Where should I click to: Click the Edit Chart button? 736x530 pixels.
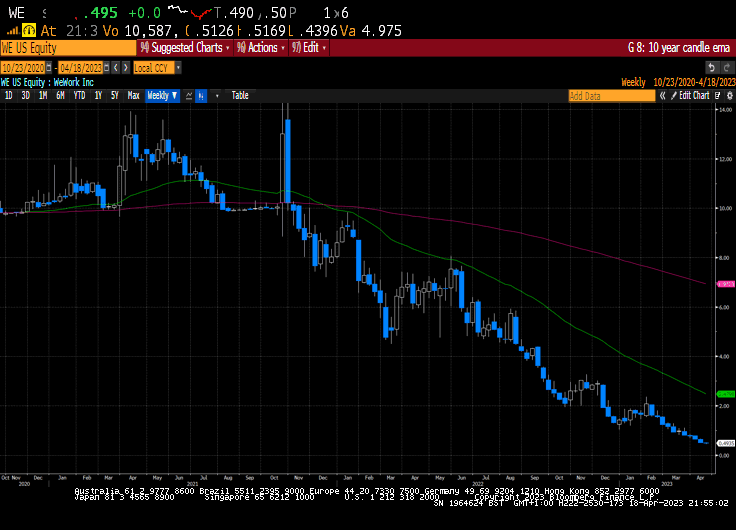[x=691, y=96]
